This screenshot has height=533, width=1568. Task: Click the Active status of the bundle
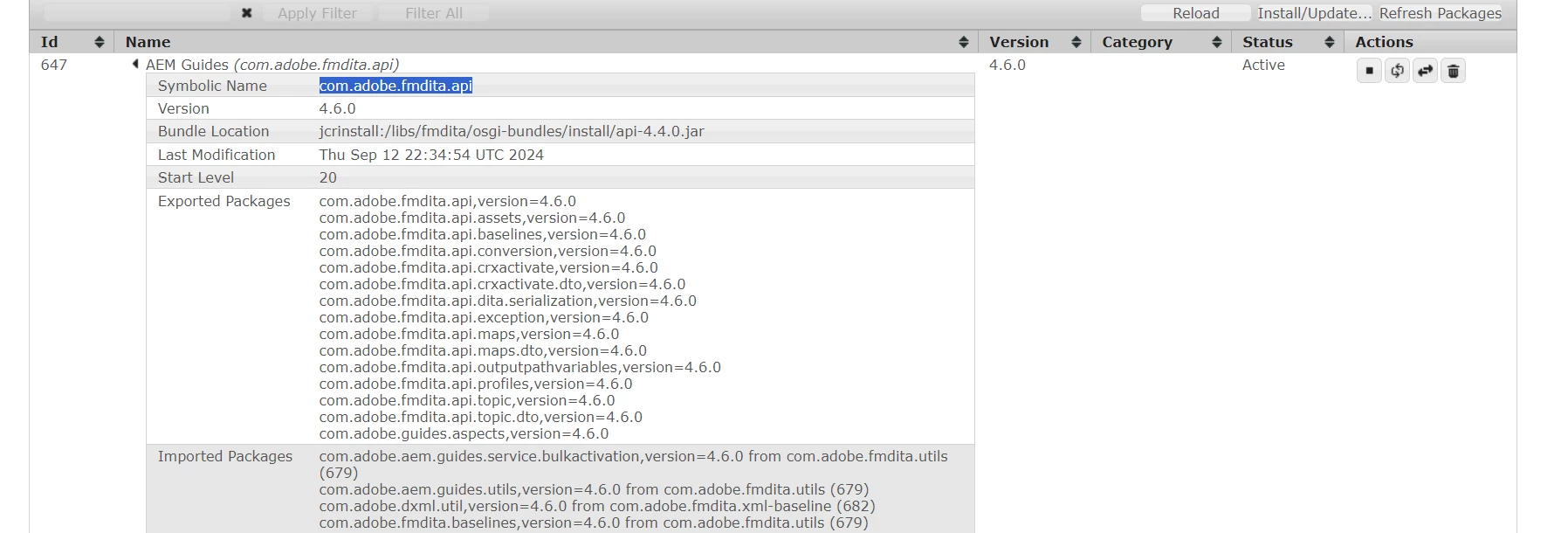pos(1263,65)
